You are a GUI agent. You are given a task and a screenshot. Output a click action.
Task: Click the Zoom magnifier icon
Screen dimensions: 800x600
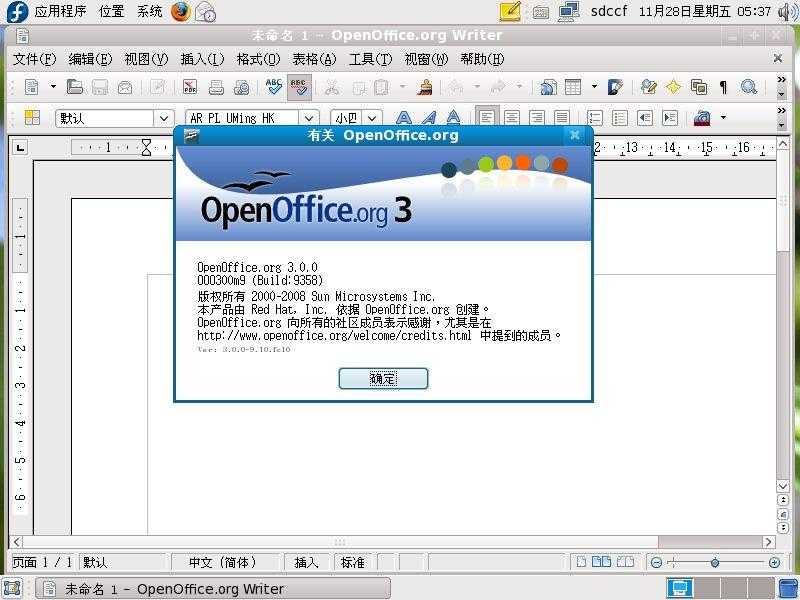click(x=748, y=87)
